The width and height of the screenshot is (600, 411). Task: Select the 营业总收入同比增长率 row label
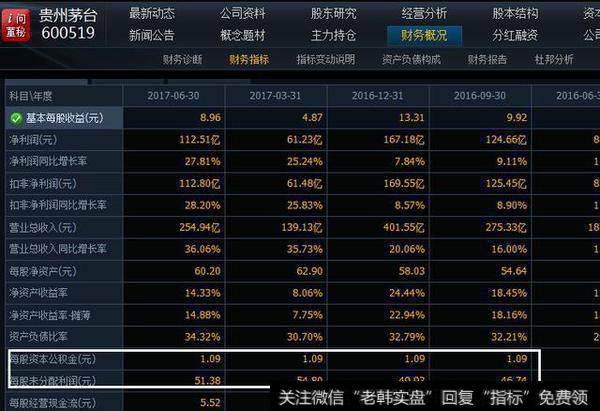(x=58, y=249)
